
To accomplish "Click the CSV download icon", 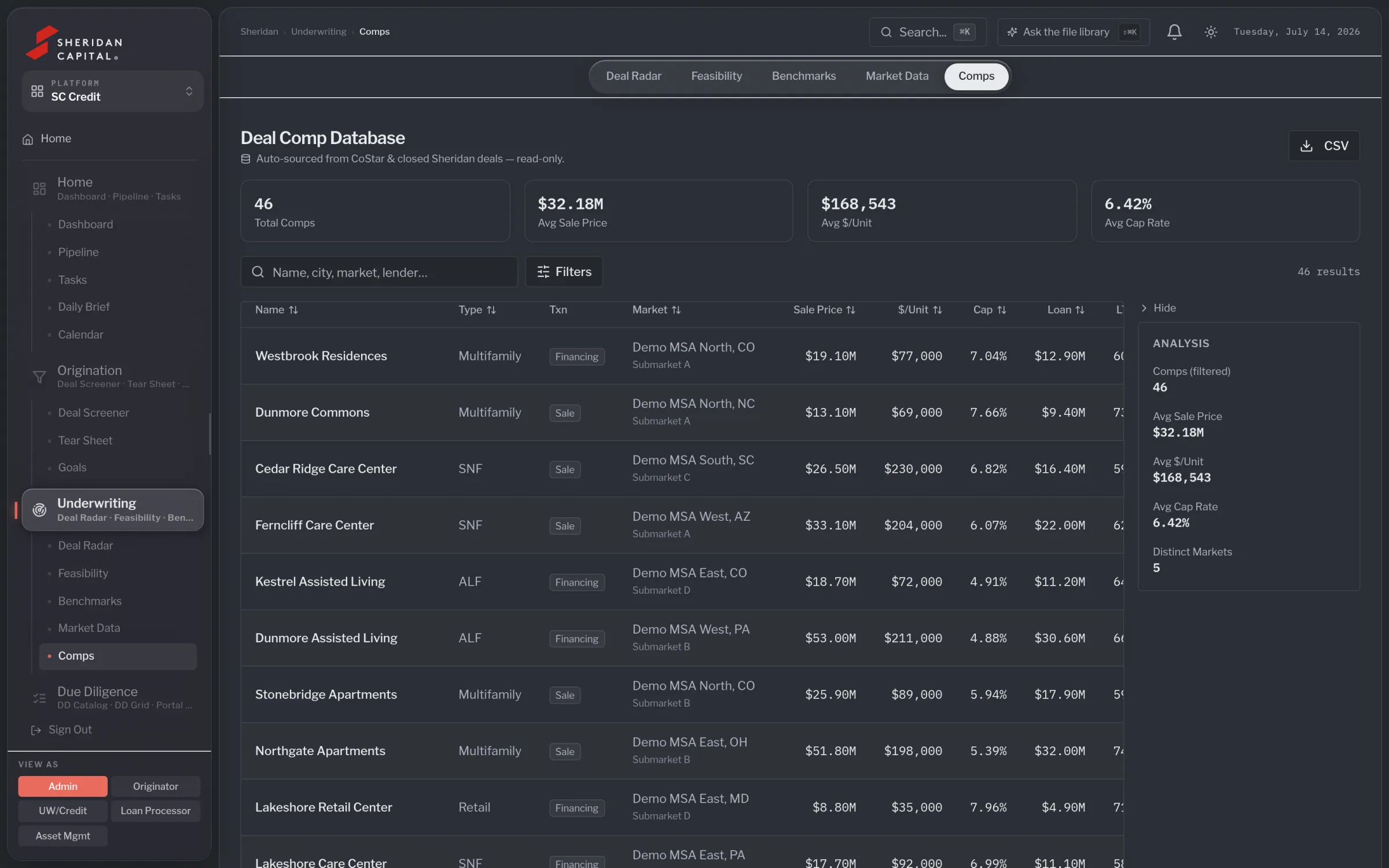I will coord(1306,146).
